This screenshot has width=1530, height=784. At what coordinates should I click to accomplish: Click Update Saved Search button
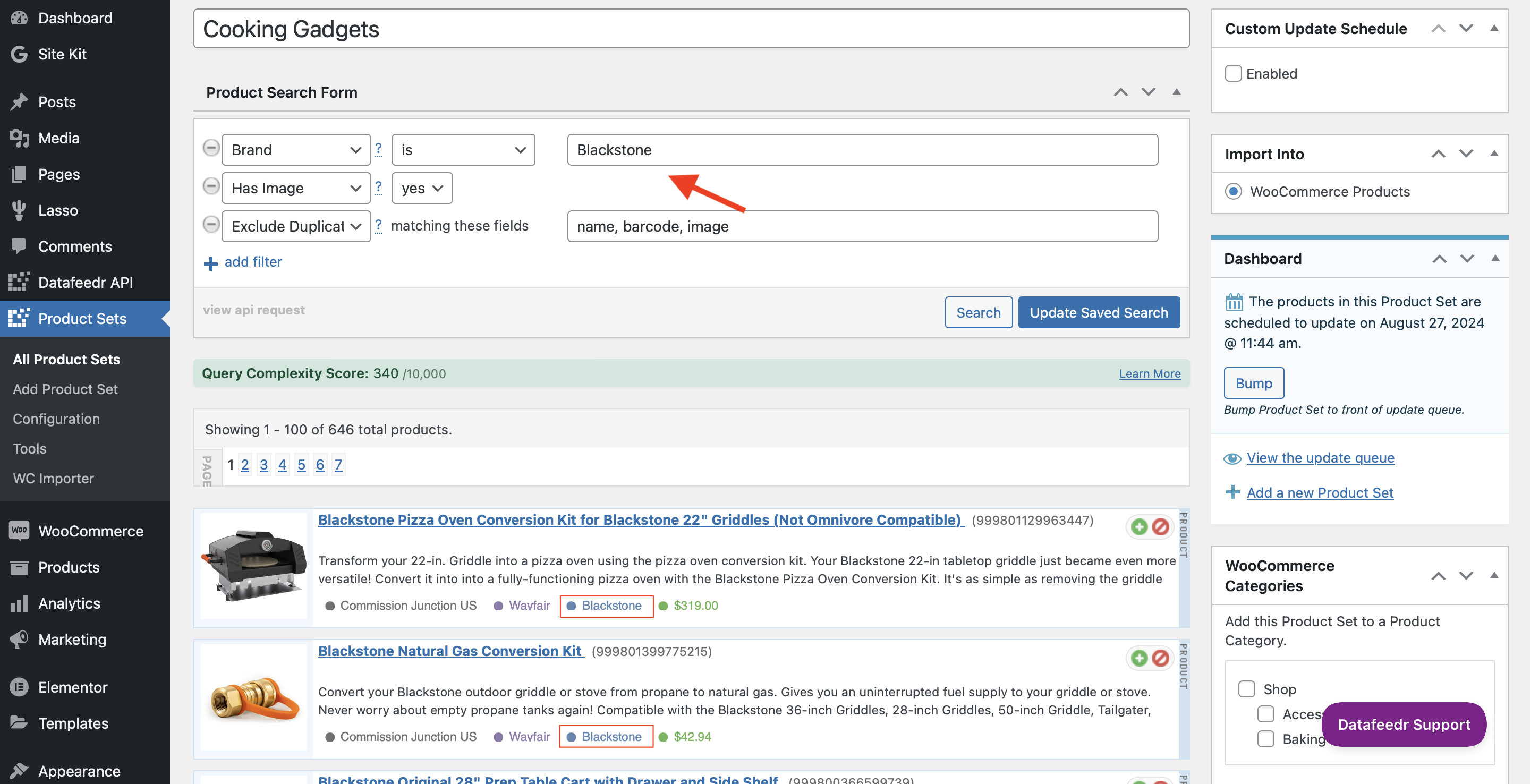(x=1099, y=312)
